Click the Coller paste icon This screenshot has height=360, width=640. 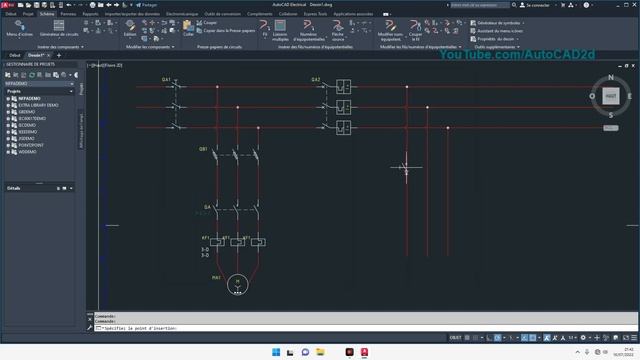click(x=188, y=29)
